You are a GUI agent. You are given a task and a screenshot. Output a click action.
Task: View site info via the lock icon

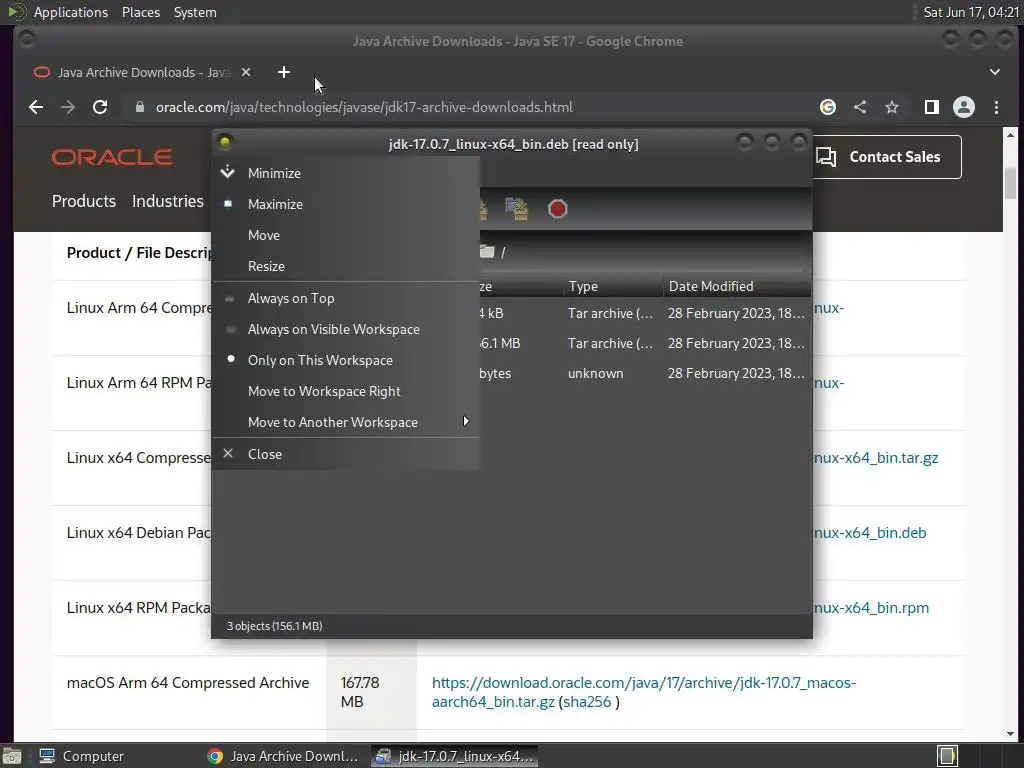[x=139, y=107]
